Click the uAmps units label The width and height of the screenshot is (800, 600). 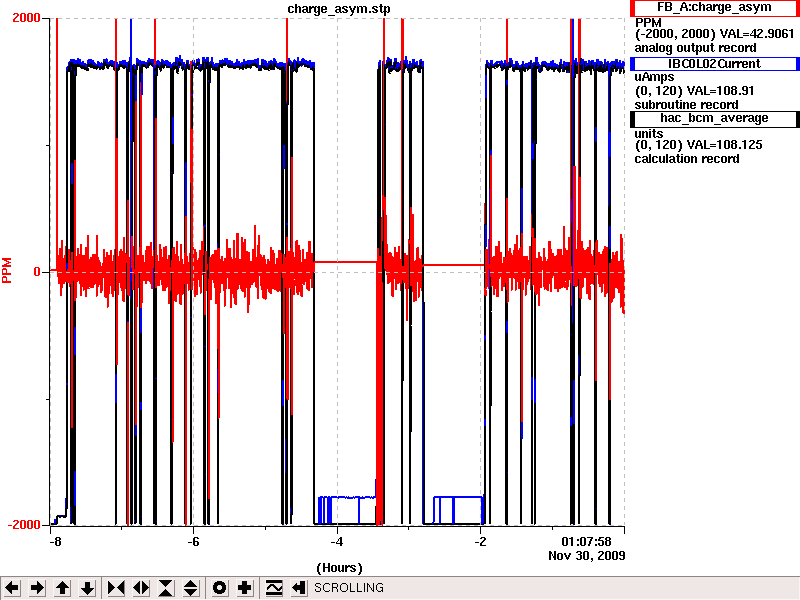tap(655, 77)
